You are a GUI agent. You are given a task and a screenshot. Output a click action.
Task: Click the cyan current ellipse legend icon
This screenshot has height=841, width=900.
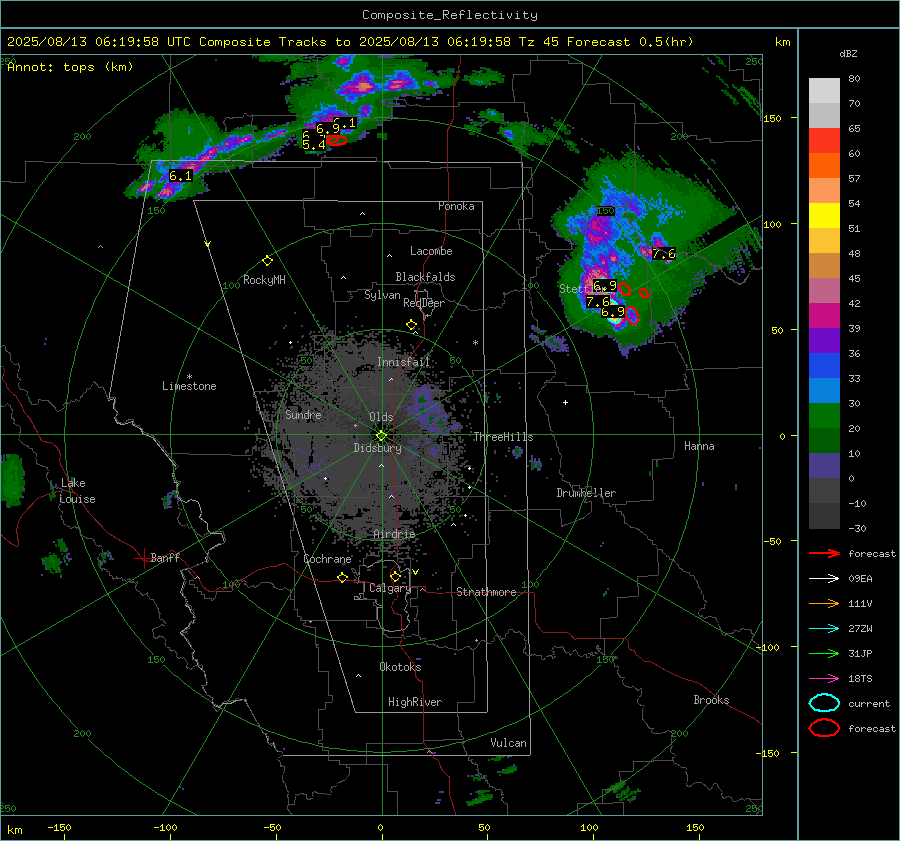coord(824,703)
